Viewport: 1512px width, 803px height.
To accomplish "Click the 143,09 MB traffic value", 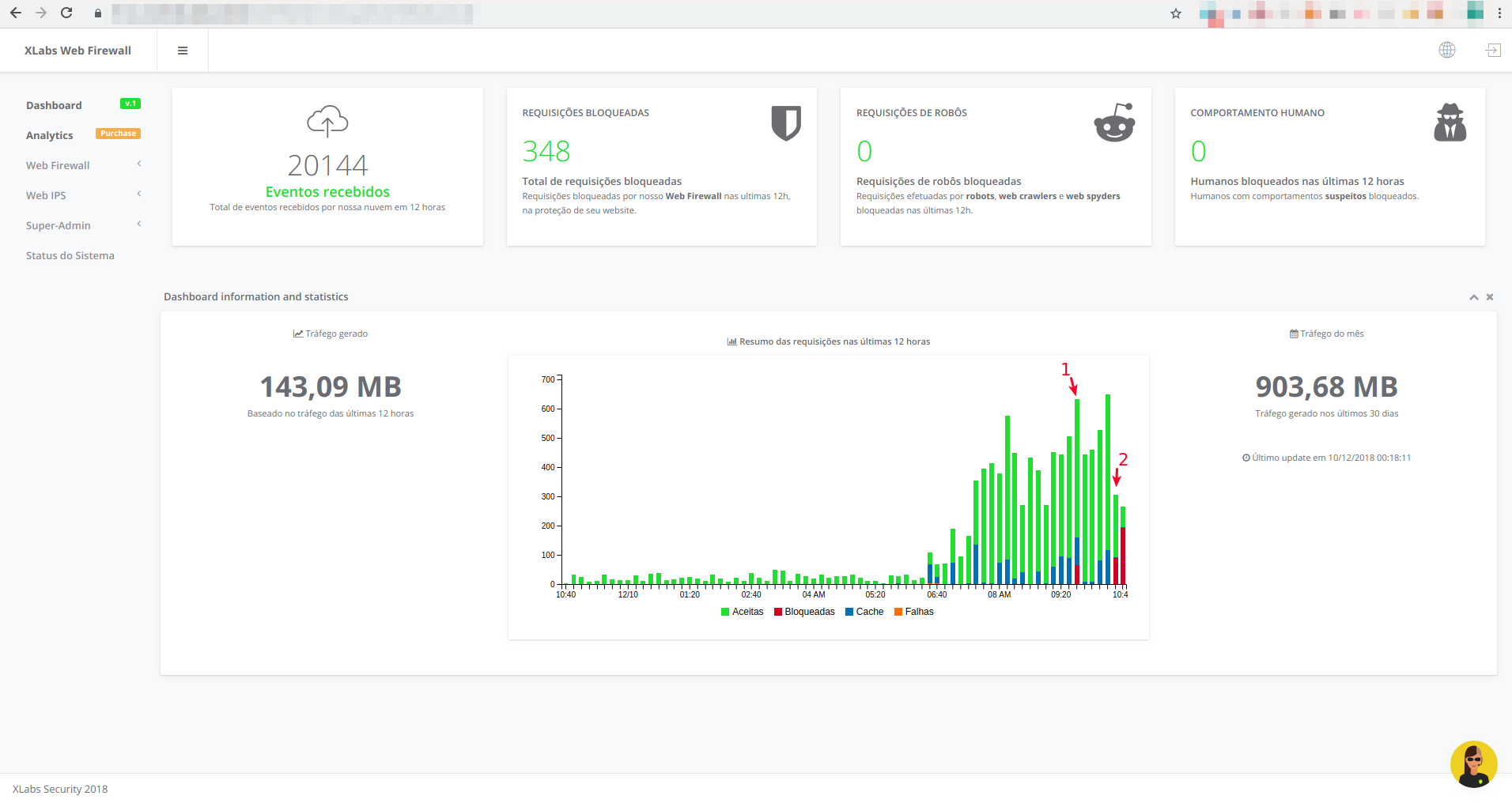I will click(331, 386).
